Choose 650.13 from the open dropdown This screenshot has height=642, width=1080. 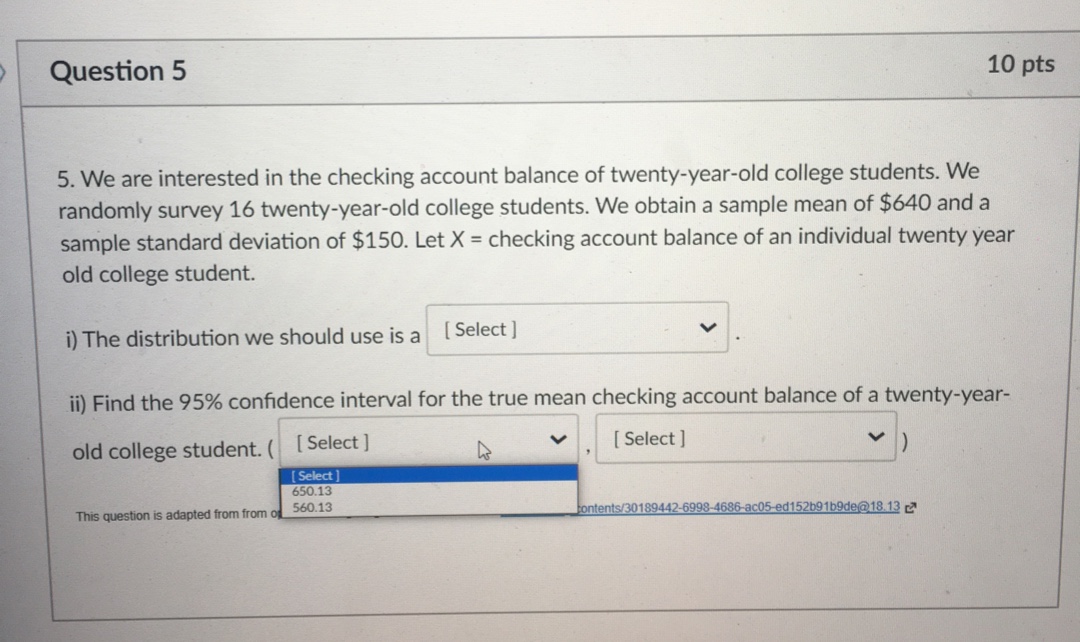311,490
